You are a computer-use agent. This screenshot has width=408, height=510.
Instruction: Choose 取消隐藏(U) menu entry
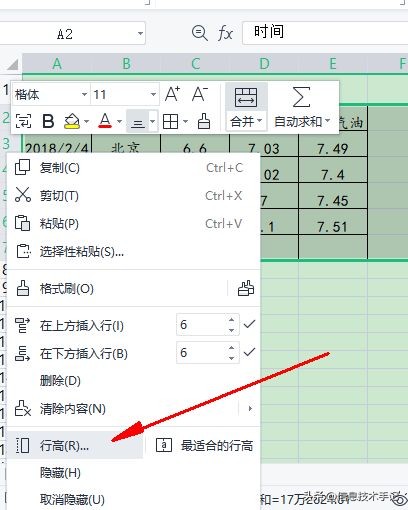[133, 499]
